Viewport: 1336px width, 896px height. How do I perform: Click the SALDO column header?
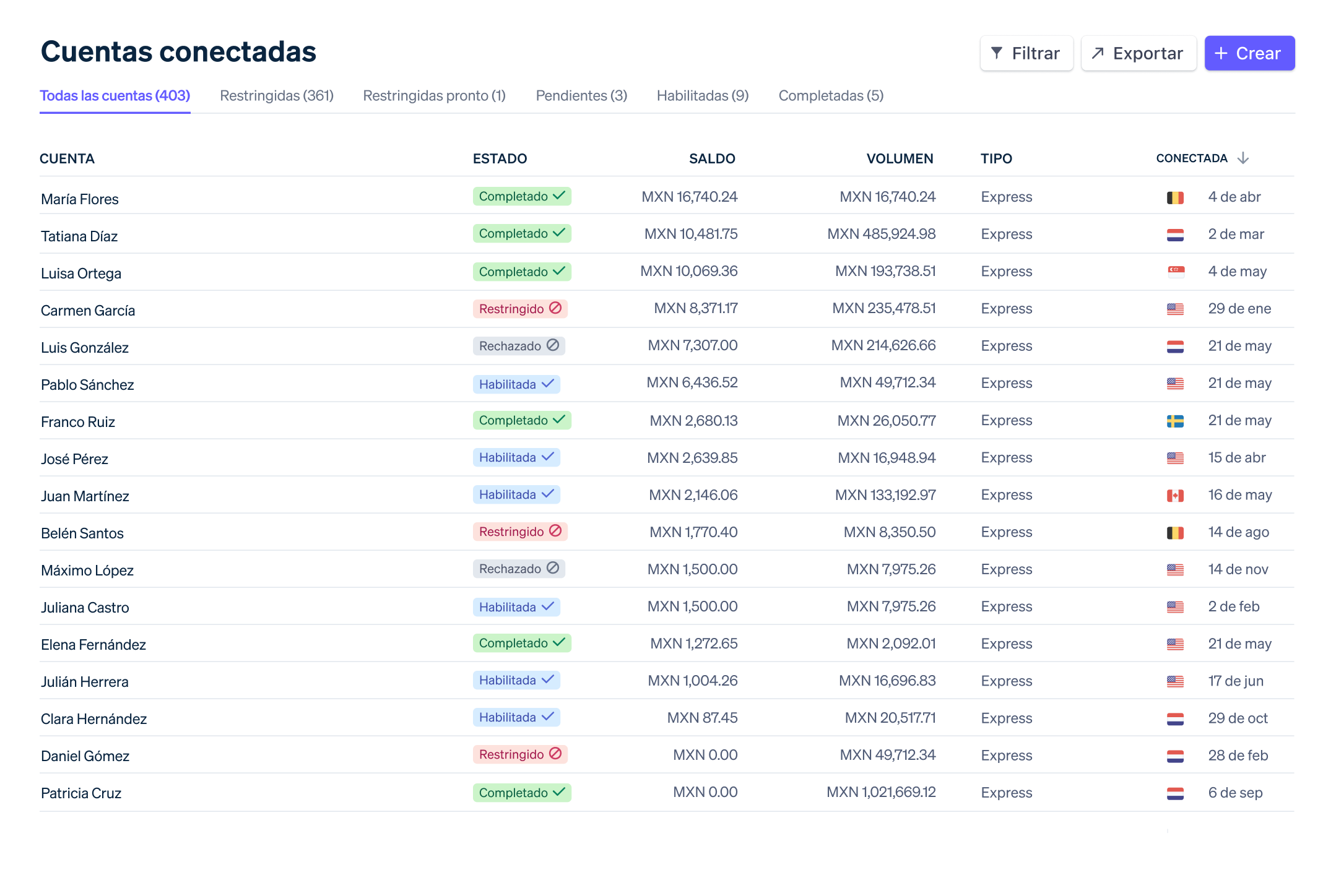point(712,158)
